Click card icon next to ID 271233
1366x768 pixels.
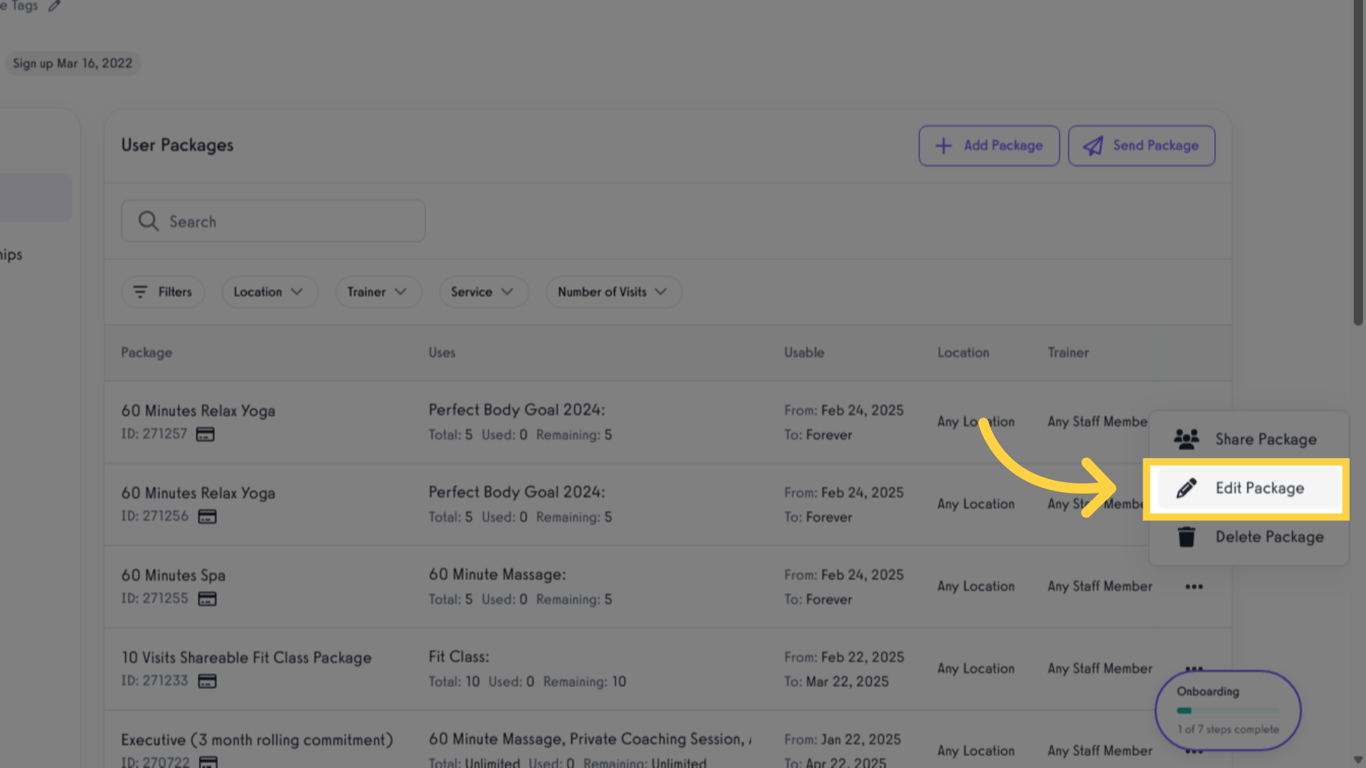(x=207, y=681)
